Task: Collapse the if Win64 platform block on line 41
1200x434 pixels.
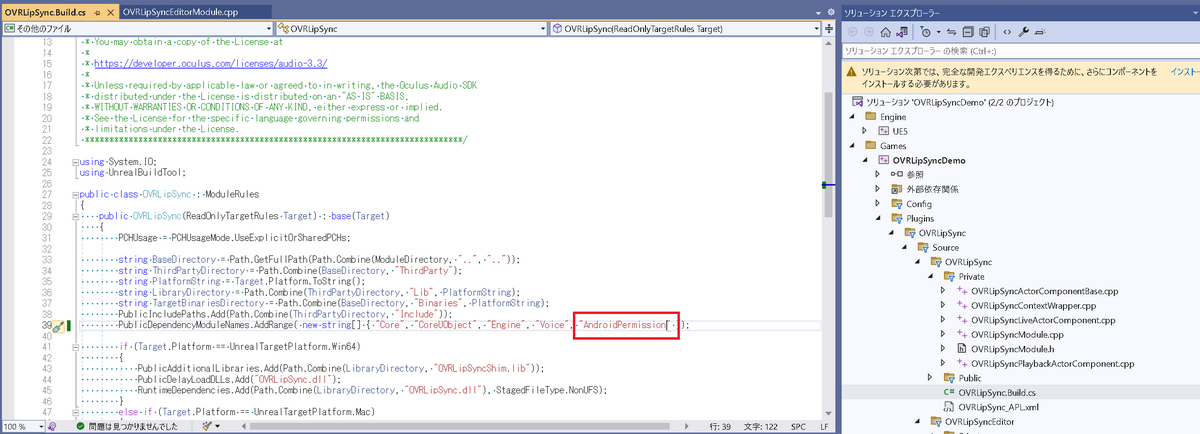Action: [77, 346]
